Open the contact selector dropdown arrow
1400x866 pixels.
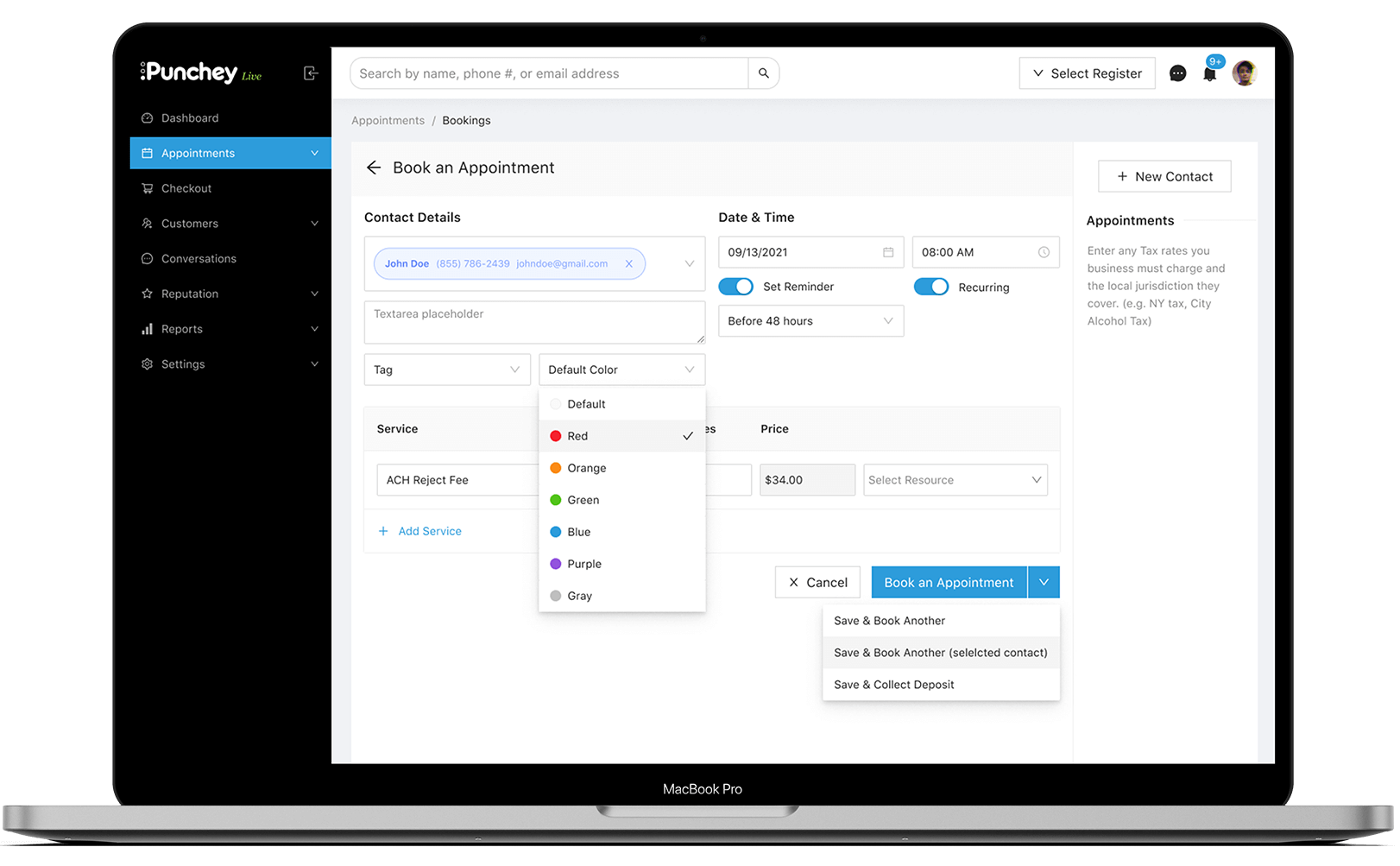[x=690, y=264]
